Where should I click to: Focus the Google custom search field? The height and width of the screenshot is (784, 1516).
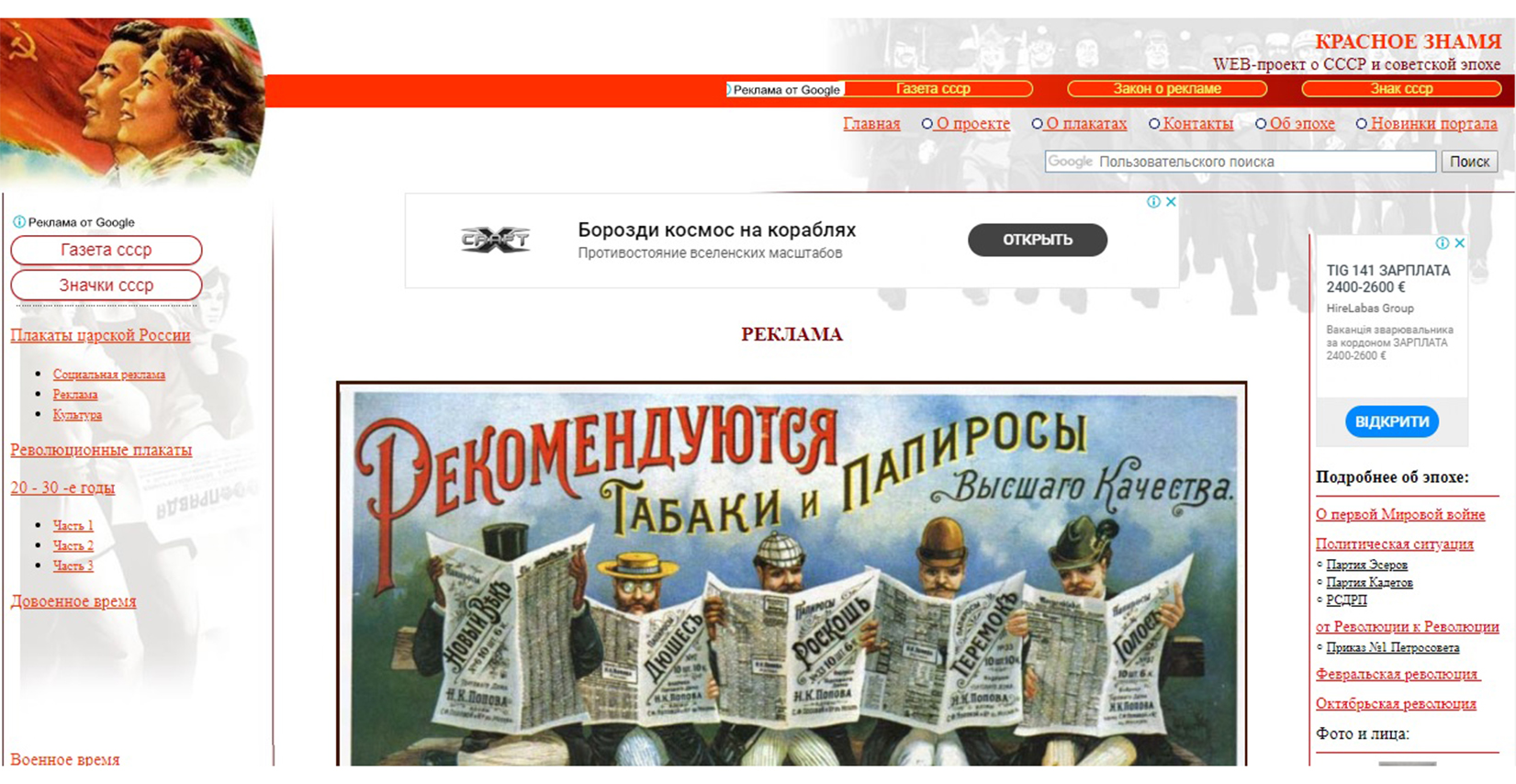click(1241, 162)
